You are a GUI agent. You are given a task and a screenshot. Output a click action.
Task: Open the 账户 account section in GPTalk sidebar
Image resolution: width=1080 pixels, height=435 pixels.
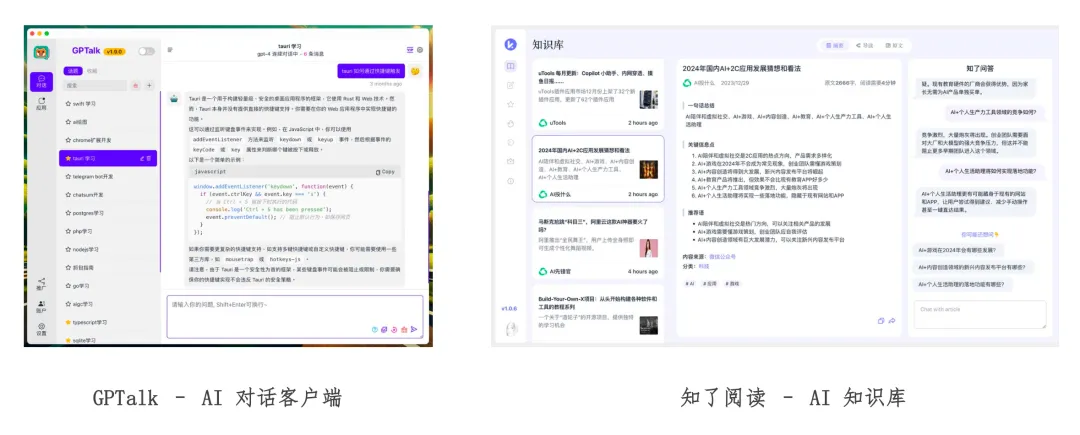coord(41,306)
